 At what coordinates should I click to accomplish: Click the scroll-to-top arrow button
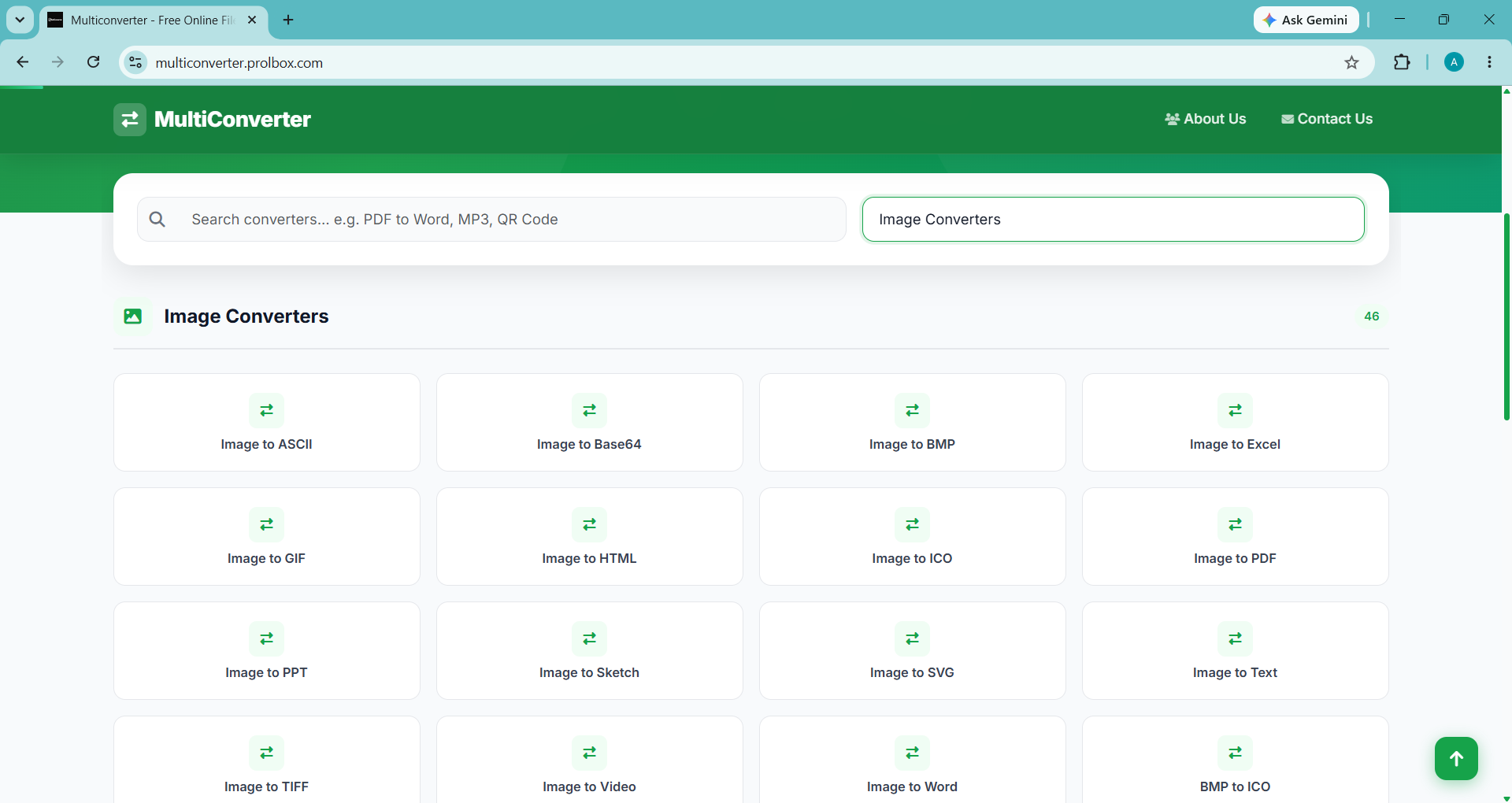(x=1456, y=758)
